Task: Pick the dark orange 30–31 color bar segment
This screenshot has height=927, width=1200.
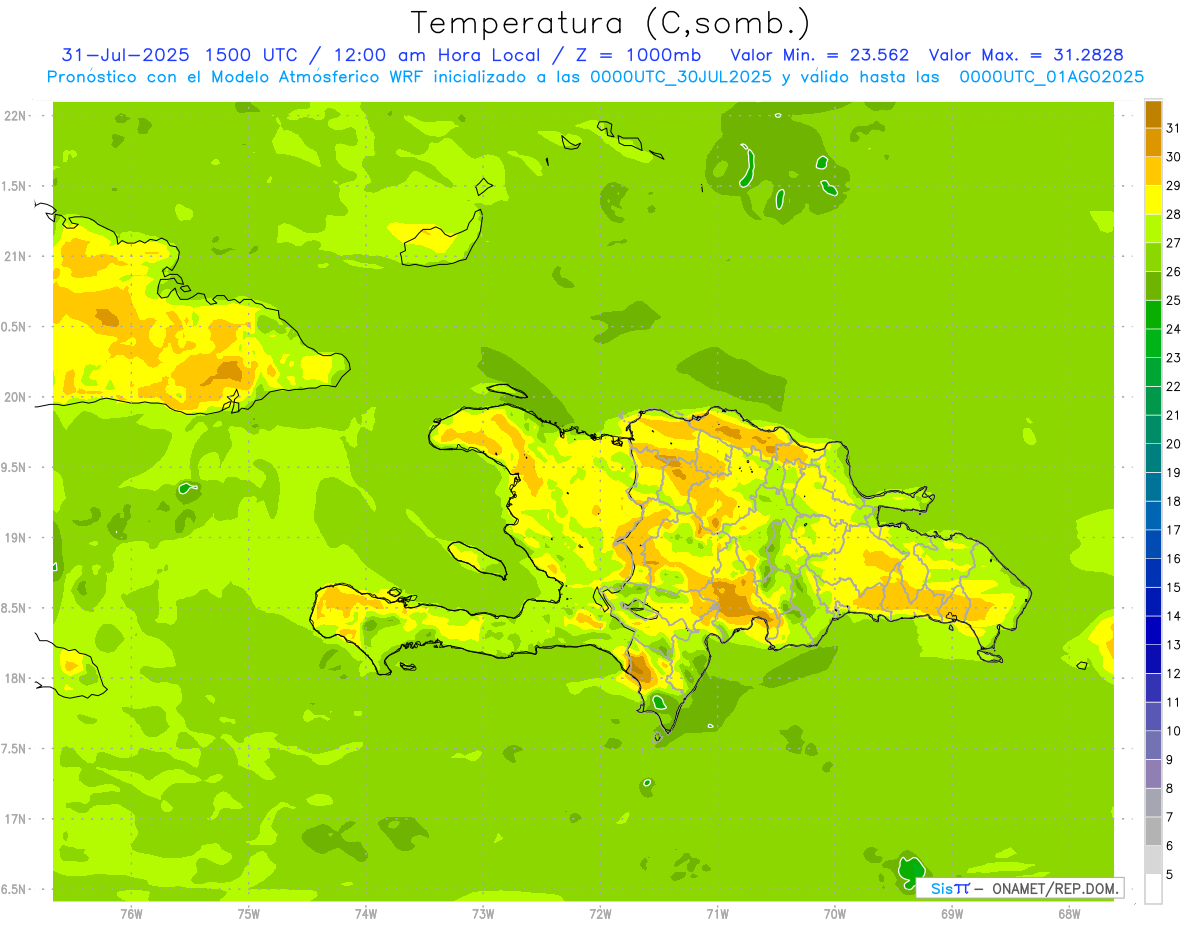Action: (x=1153, y=143)
